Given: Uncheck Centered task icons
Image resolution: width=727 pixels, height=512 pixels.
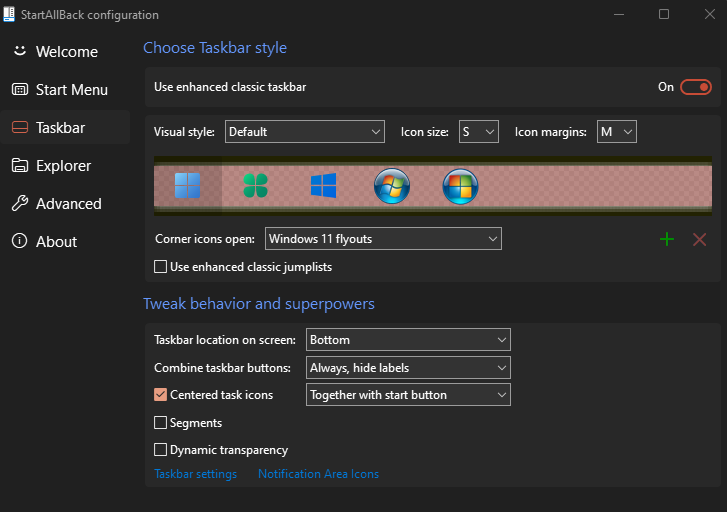Looking at the screenshot, I should click(160, 395).
